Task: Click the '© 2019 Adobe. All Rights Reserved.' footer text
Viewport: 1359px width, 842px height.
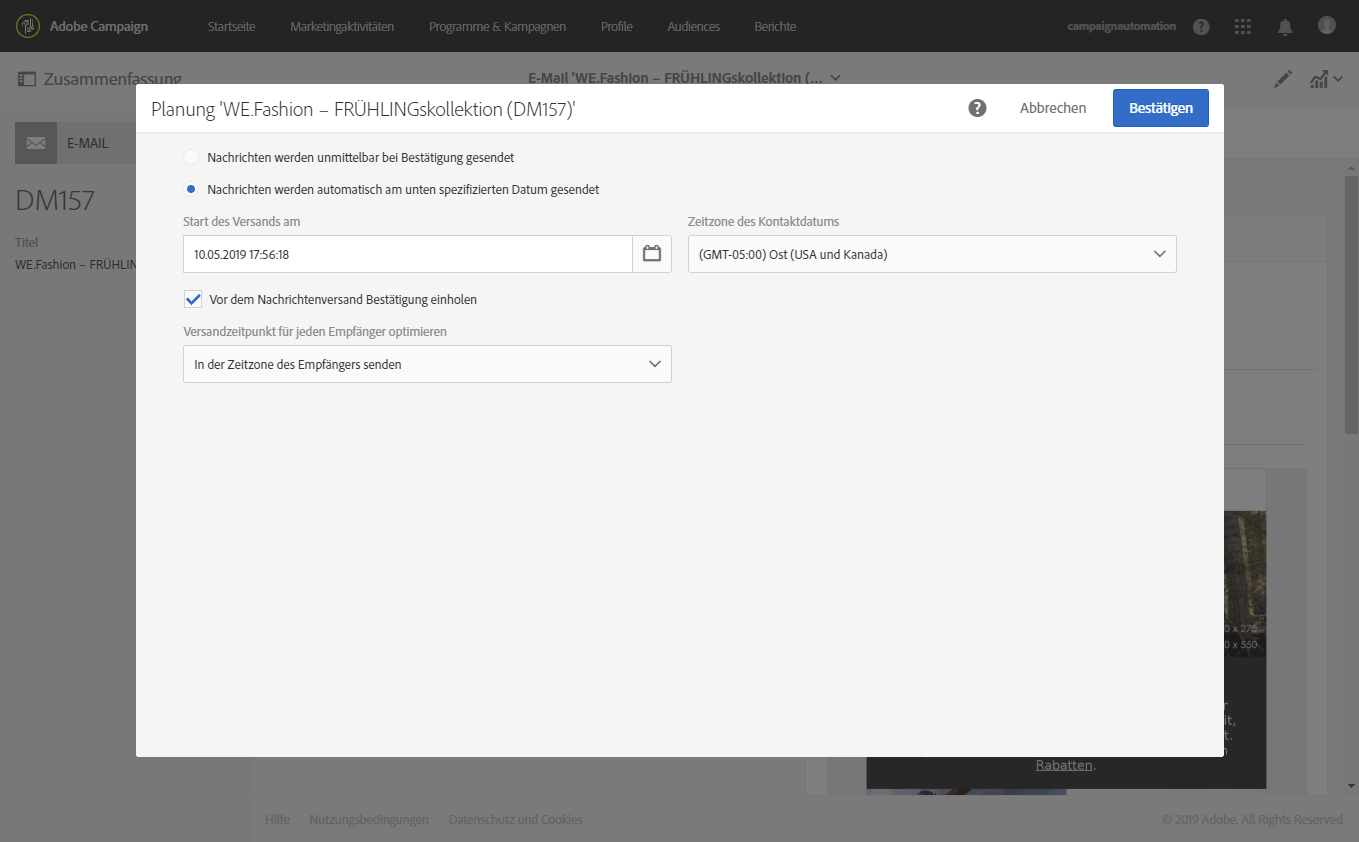Action: pyautogui.click(x=1254, y=819)
